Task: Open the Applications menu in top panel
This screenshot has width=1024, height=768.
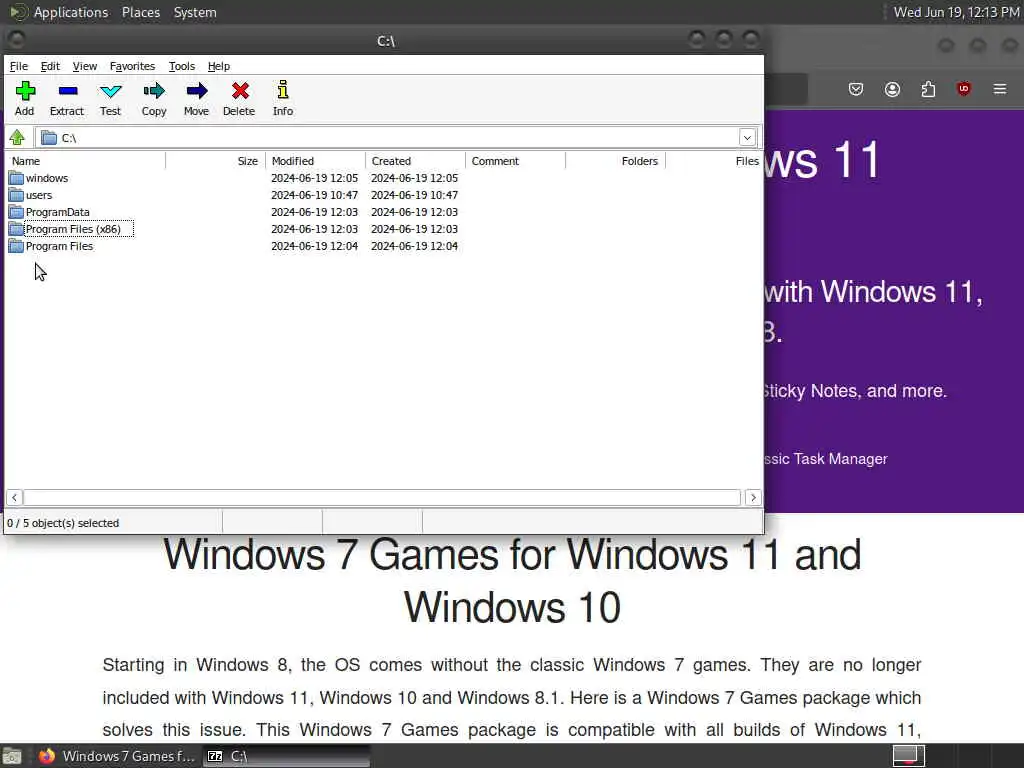Action: click(71, 12)
